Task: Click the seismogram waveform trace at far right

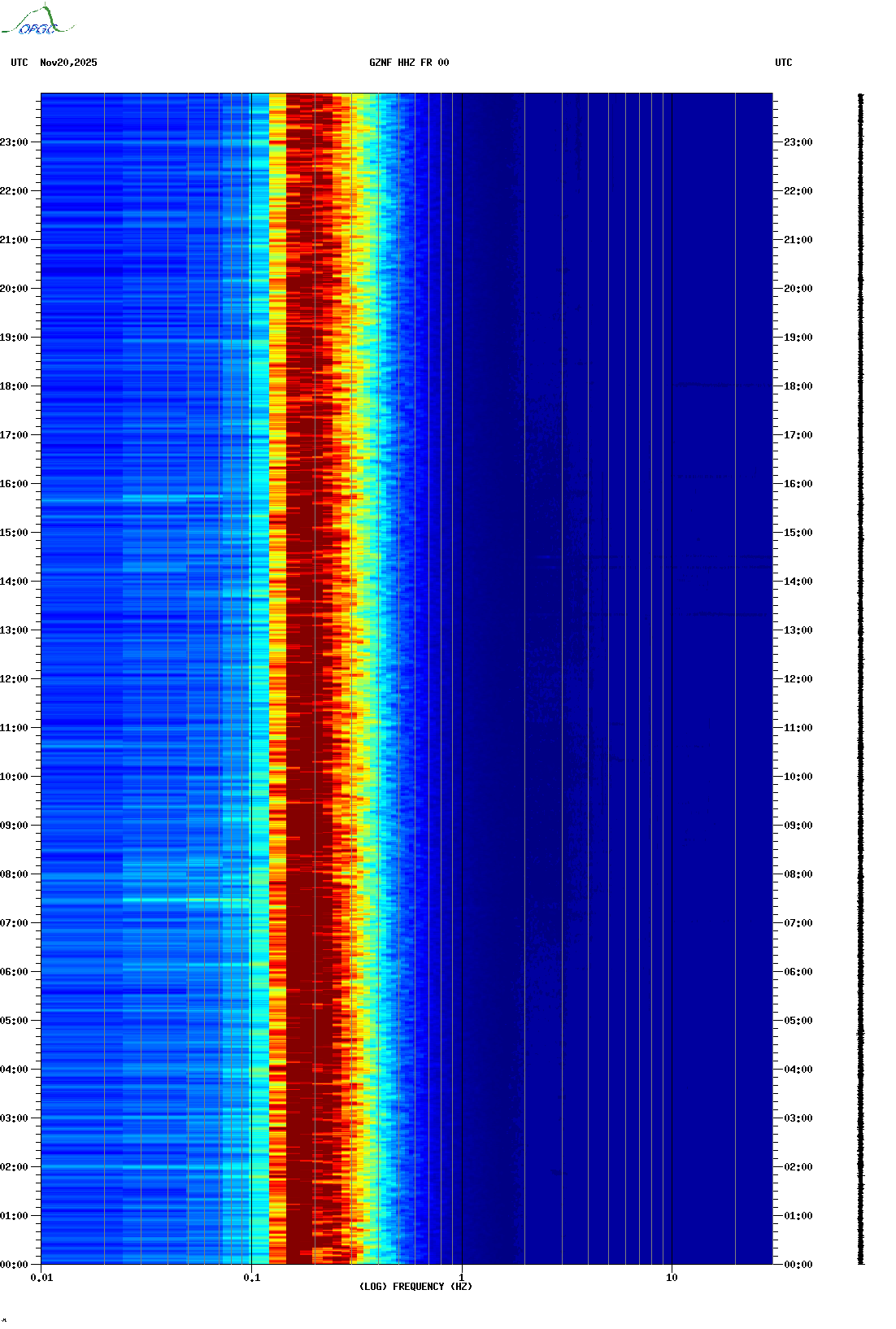Action: click(x=860, y=679)
